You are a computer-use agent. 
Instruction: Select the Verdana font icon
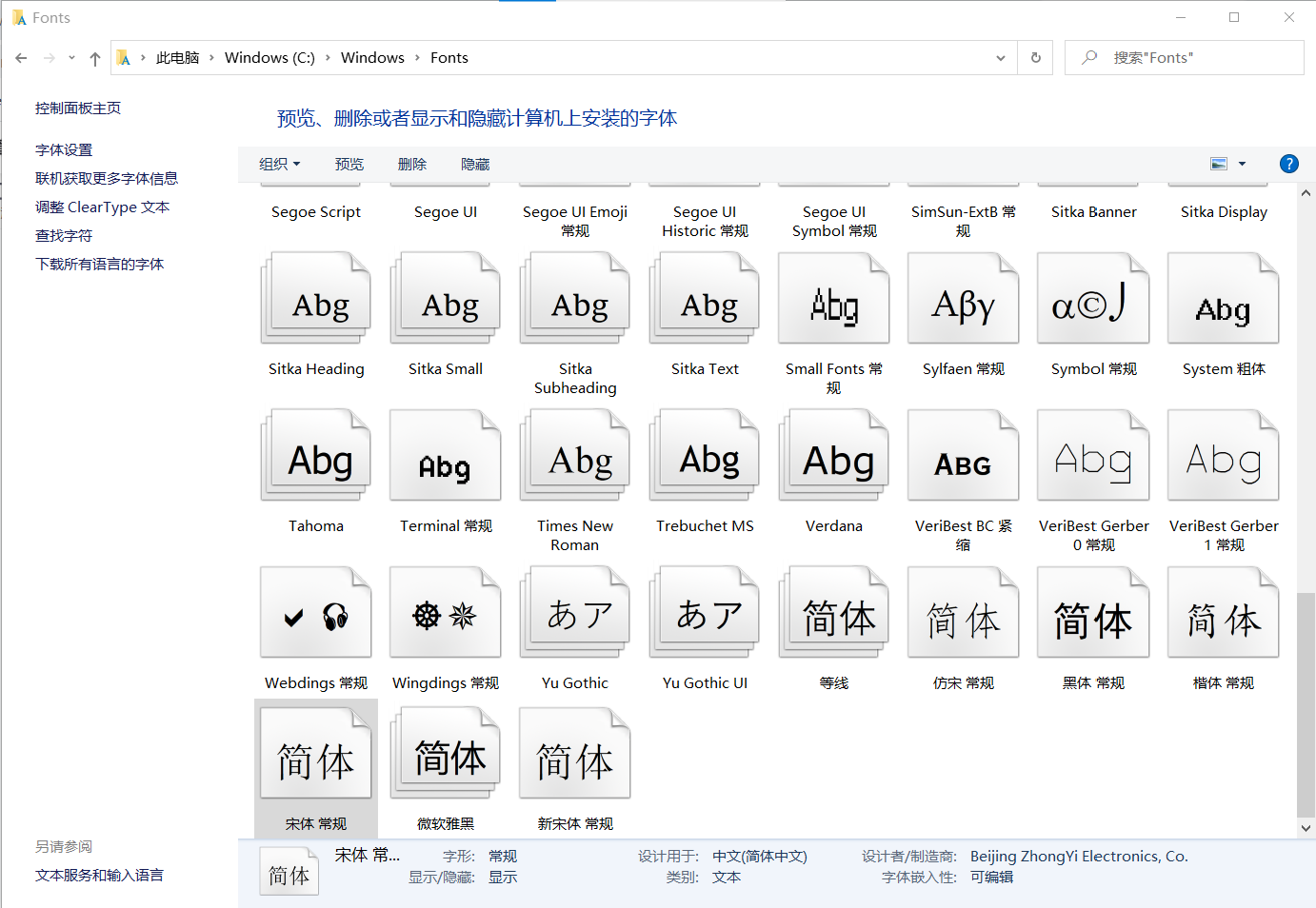[x=833, y=454]
